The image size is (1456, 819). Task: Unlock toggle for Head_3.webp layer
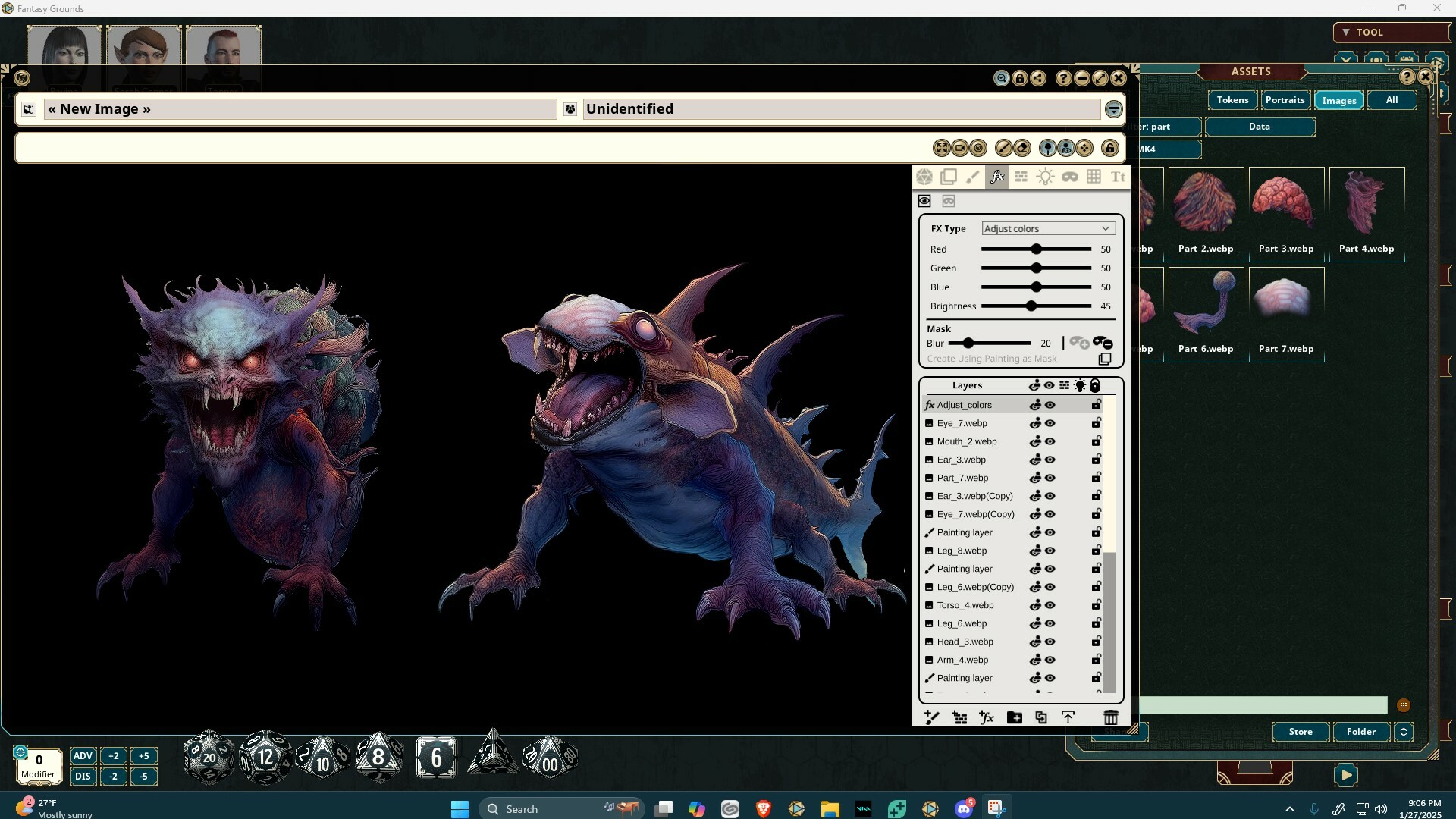point(1097,642)
